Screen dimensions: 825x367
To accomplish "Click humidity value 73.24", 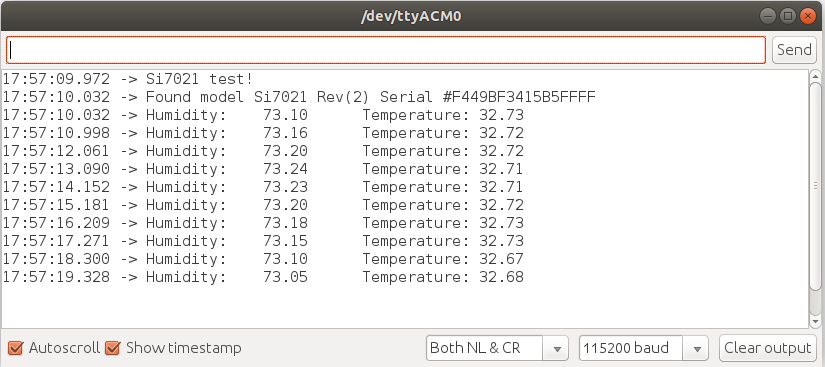I will (285, 169).
